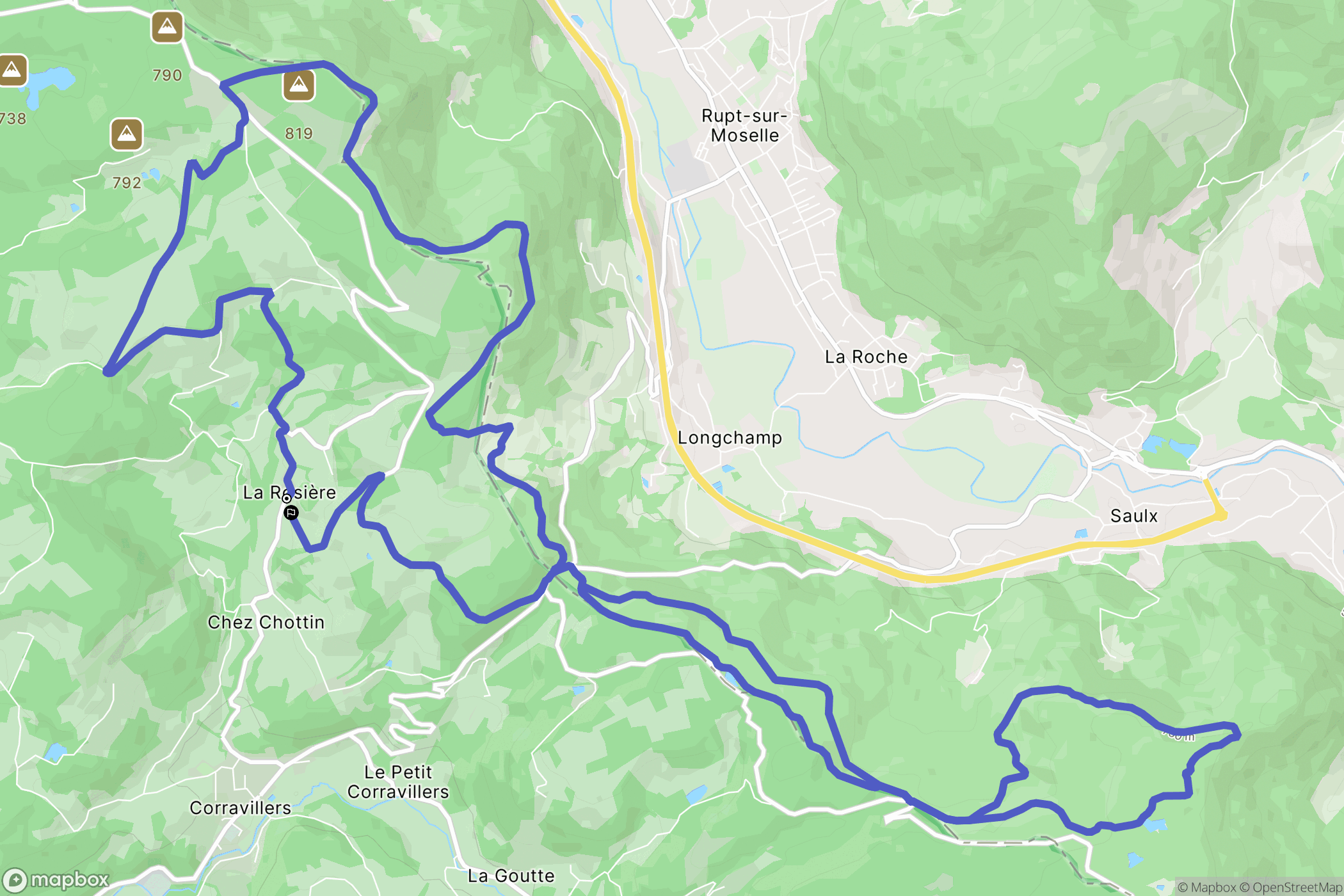Select the La Roche place label
Image resolution: width=1344 pixels, height=896 pixels.
coord(866,357)
